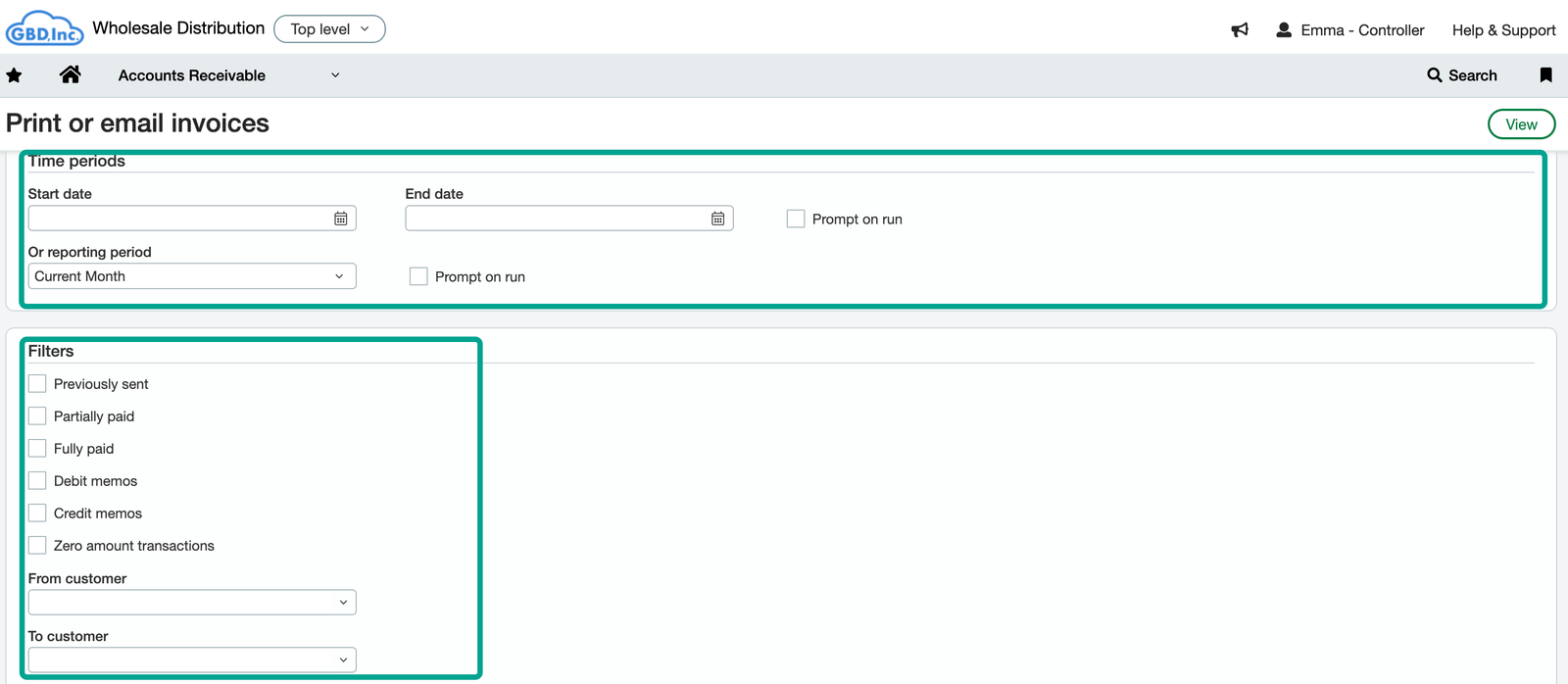Open the Emma - Controller user menu
This screenshot has width=1568, height=684.
tap(1350, 30)
